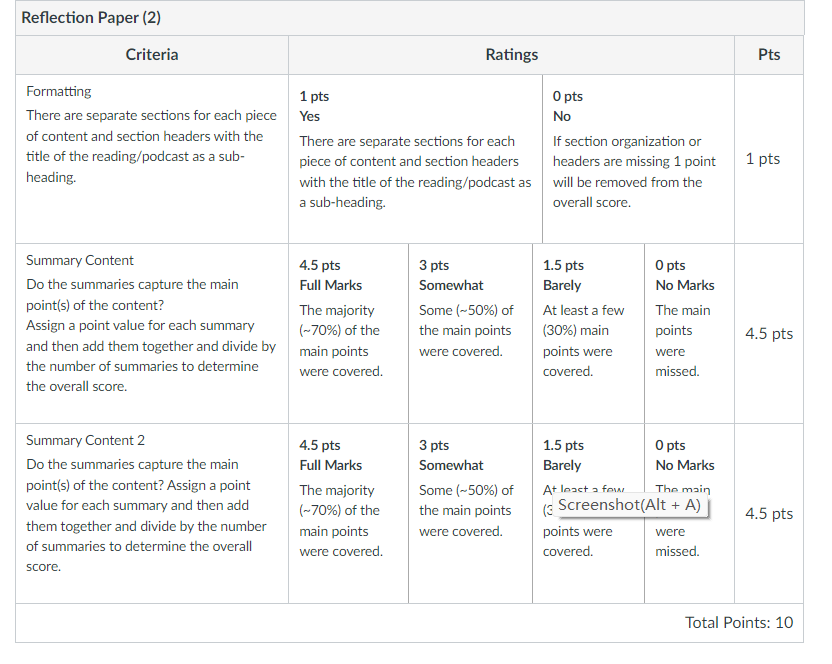Choose the 1 pts Yes formatting rating
Image resolution: width=832 pixels, height=664 pixels.
(x=415, y=159)
